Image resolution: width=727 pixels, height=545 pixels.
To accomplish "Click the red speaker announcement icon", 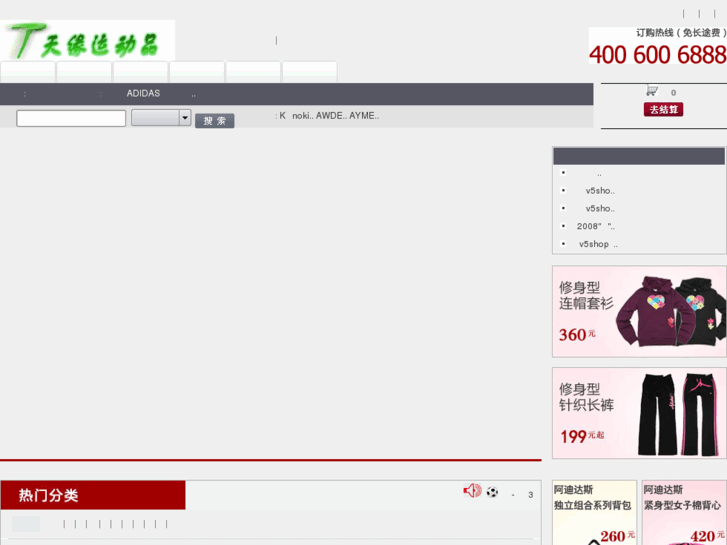I will pyautogui.click(x=472, y=491).
